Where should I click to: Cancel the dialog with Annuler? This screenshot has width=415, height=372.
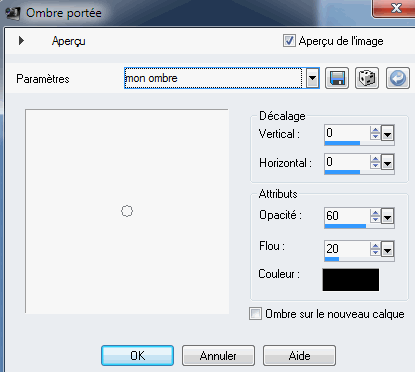pos(218,356)
